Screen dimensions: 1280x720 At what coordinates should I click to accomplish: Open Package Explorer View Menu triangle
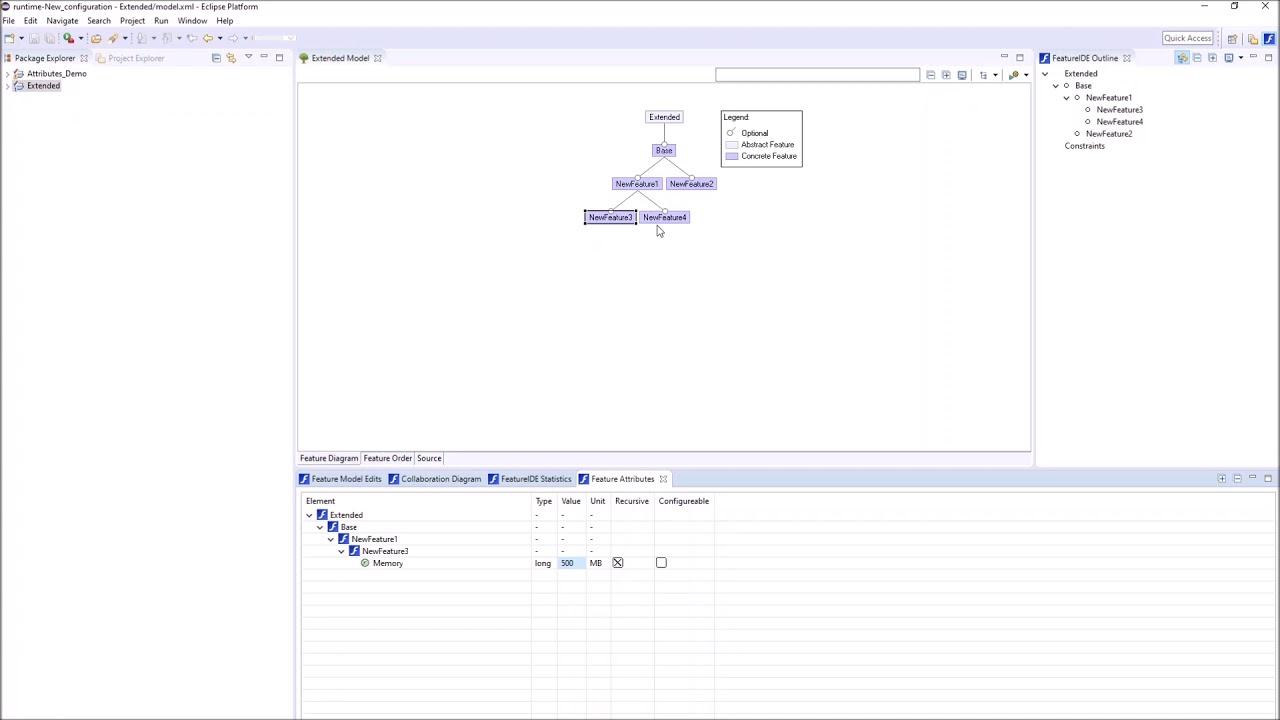coord(248,58)
